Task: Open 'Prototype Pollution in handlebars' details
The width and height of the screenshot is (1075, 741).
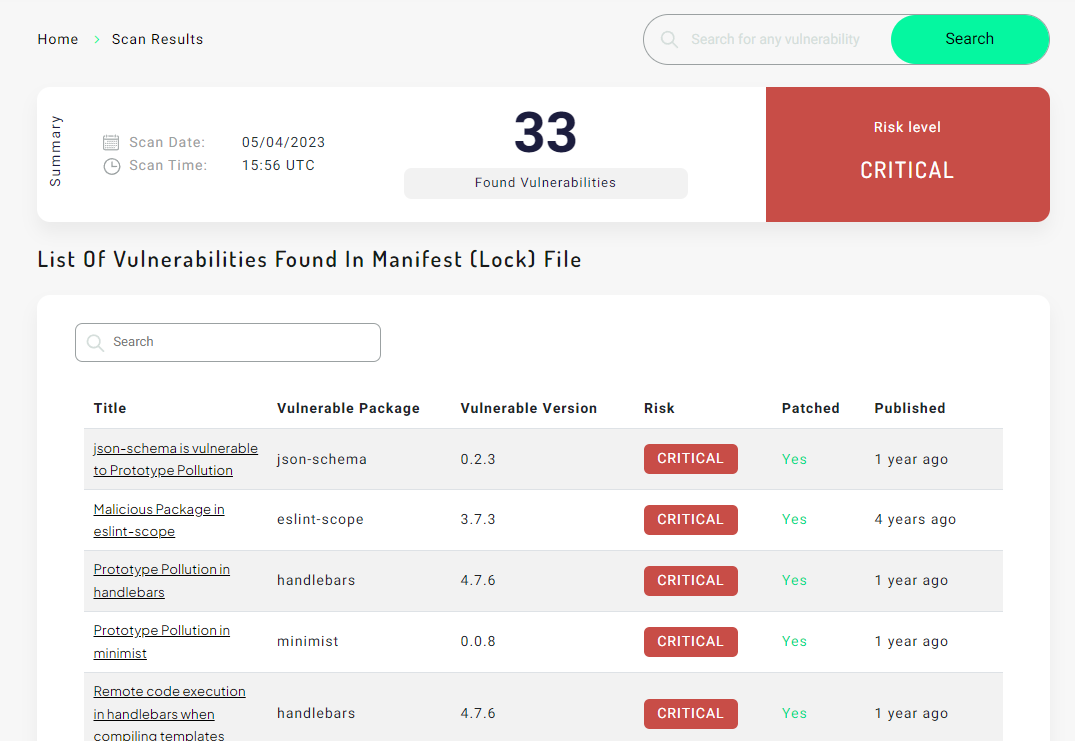Action: (161, 580)
